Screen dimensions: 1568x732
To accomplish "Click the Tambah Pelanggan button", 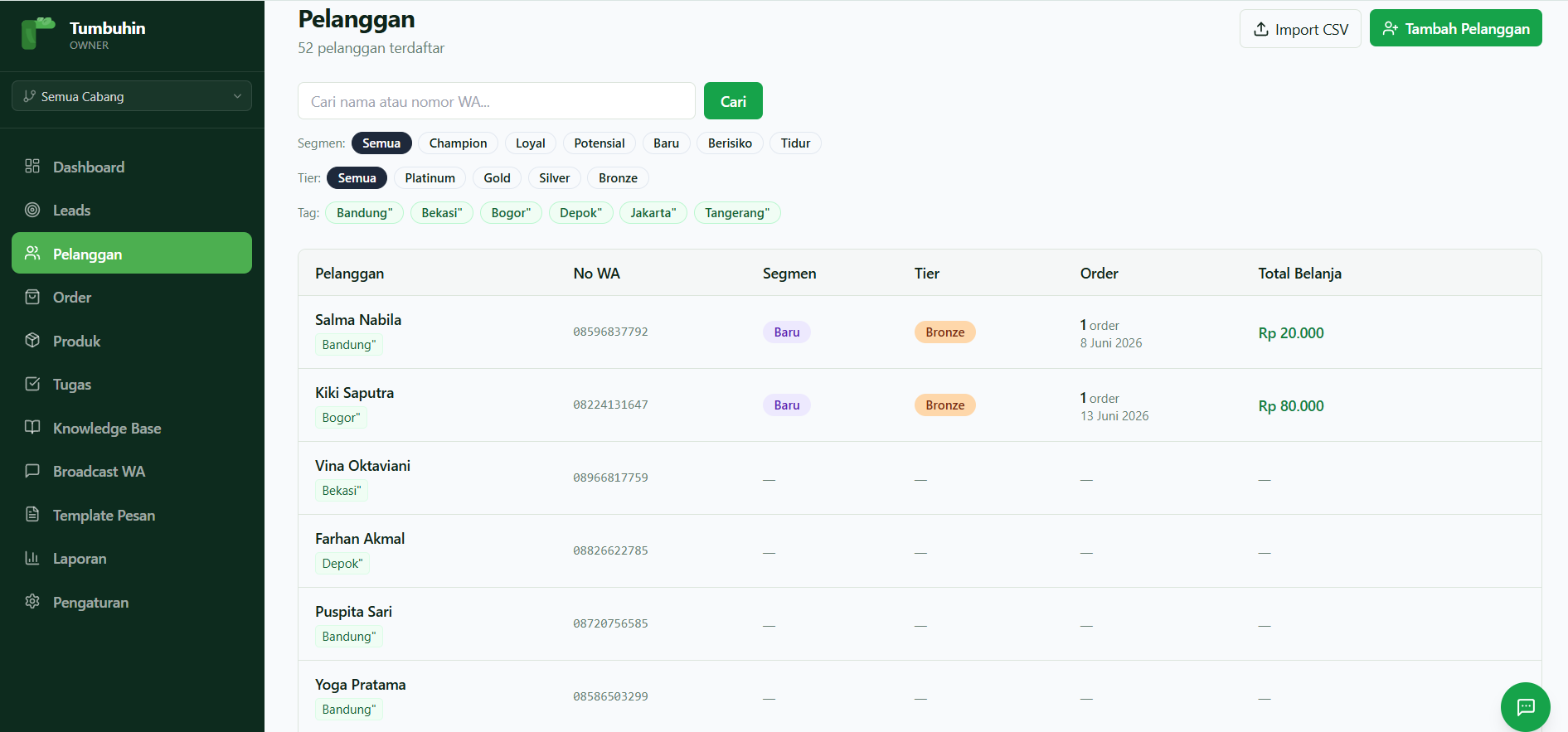I will pyautogui.click(x=1455, y=28).
